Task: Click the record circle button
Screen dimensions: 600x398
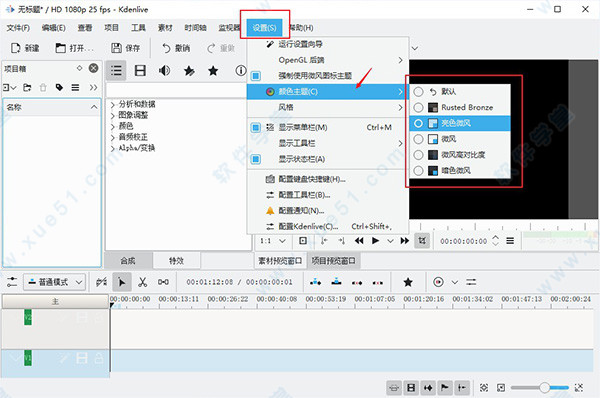Action: coord(439,282)
